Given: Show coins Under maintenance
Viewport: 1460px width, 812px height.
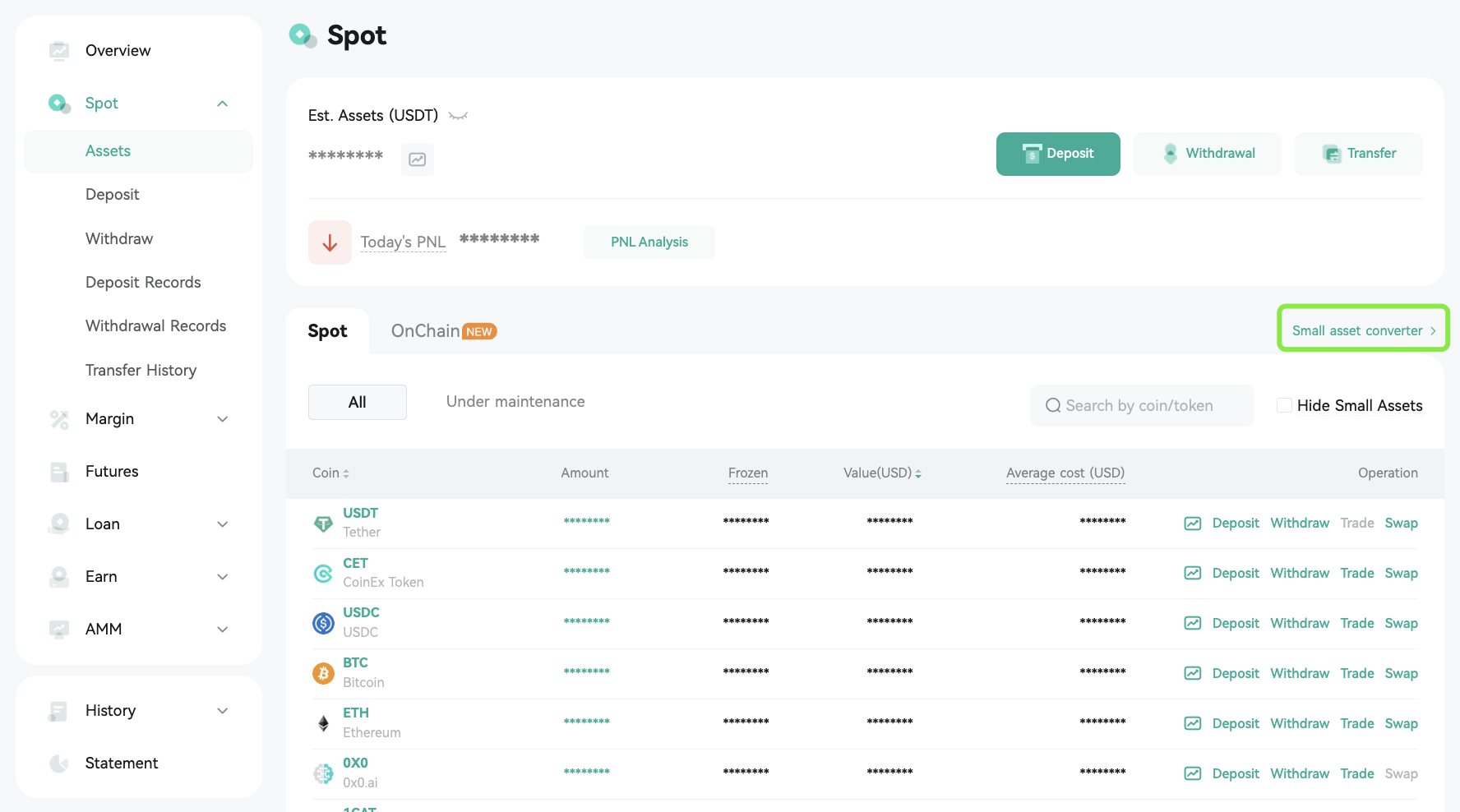Looking at the screenshot, I should pyautogui.click(x=515, y=402).
